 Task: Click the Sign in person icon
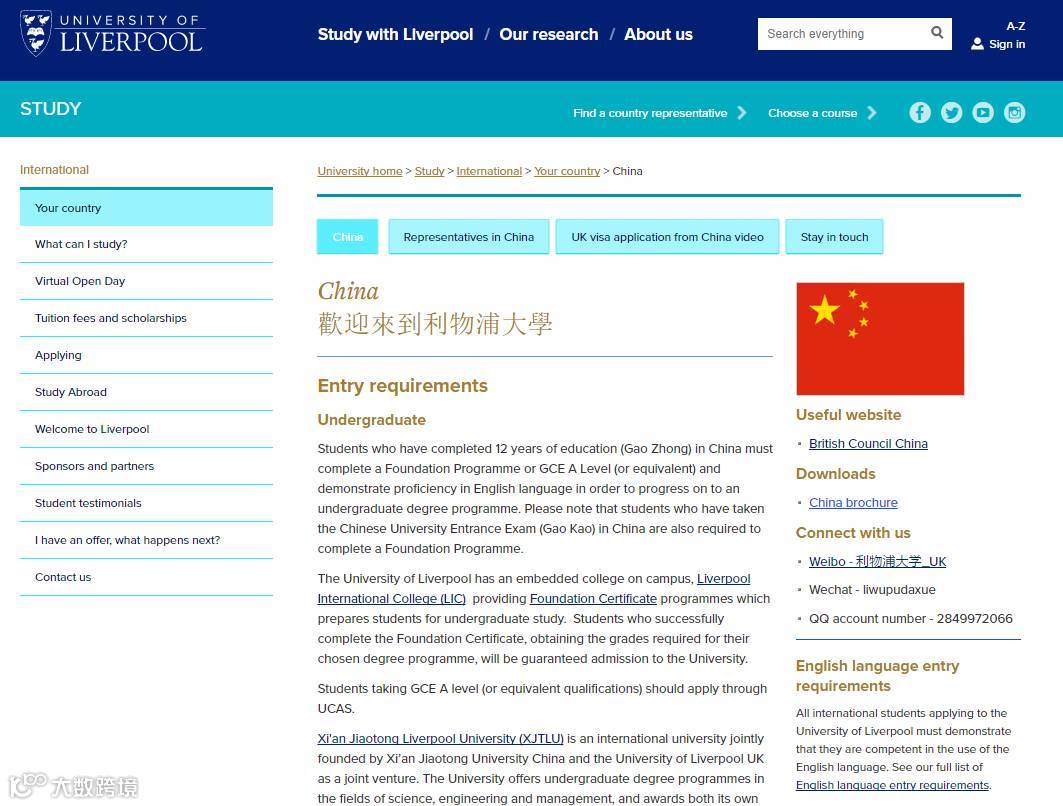pyautogui.click(x=977, y=44)
